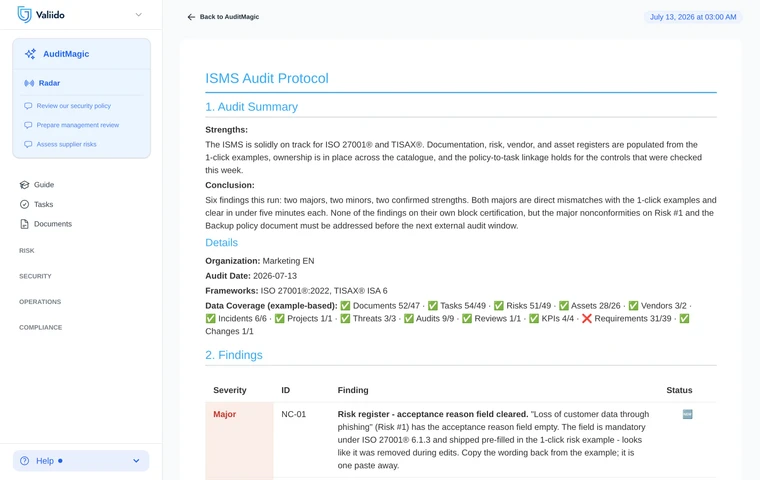Click the green check before Changes 1/1

[684, 318]
